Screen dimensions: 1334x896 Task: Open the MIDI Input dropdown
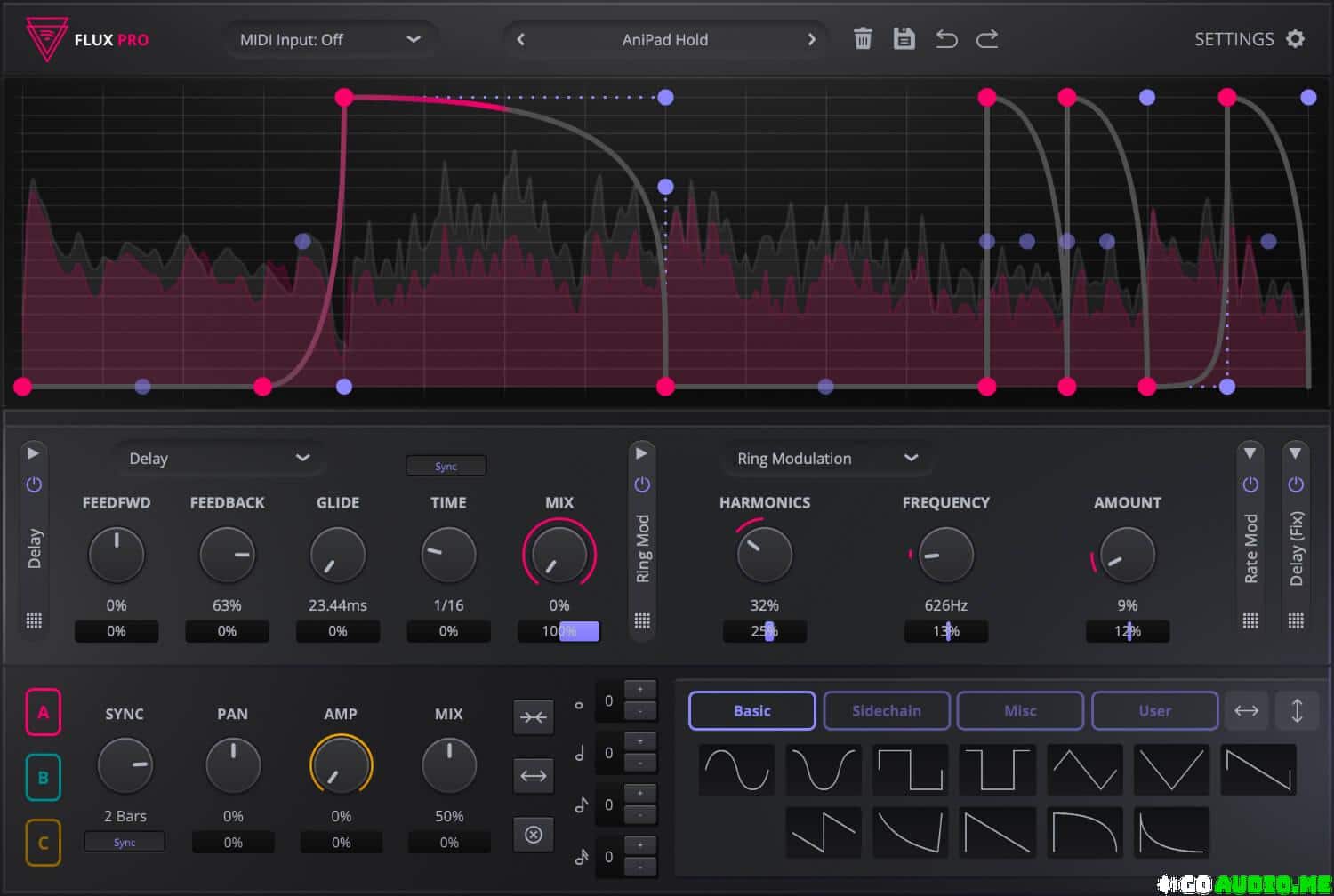(x=329, y=40)
